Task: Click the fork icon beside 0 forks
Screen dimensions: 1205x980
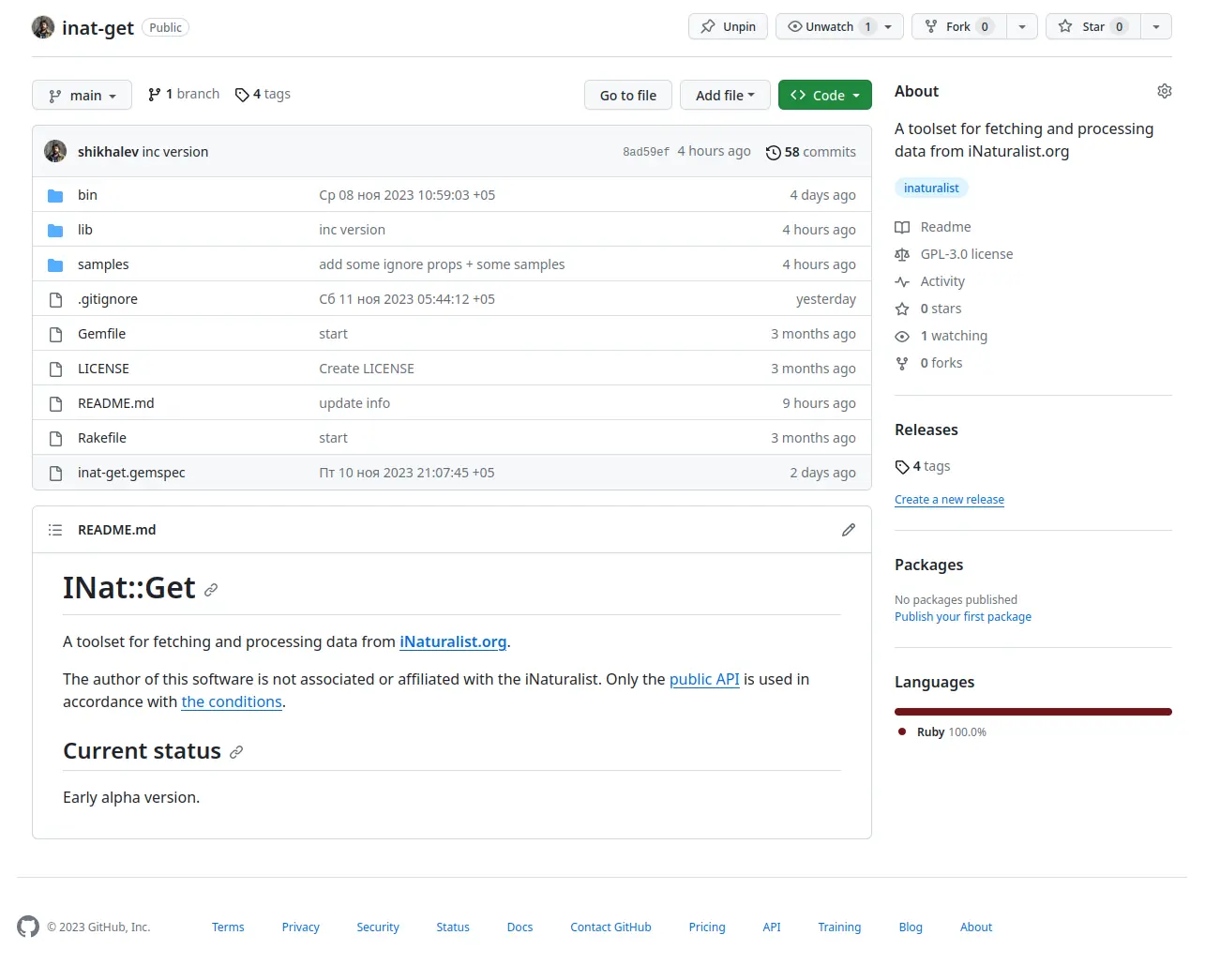Action: pyautogui.click(x=902, y=363)
